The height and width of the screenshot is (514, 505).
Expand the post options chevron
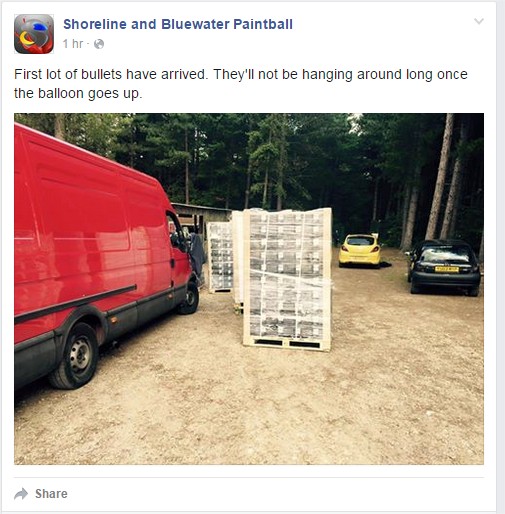(479, 21)
